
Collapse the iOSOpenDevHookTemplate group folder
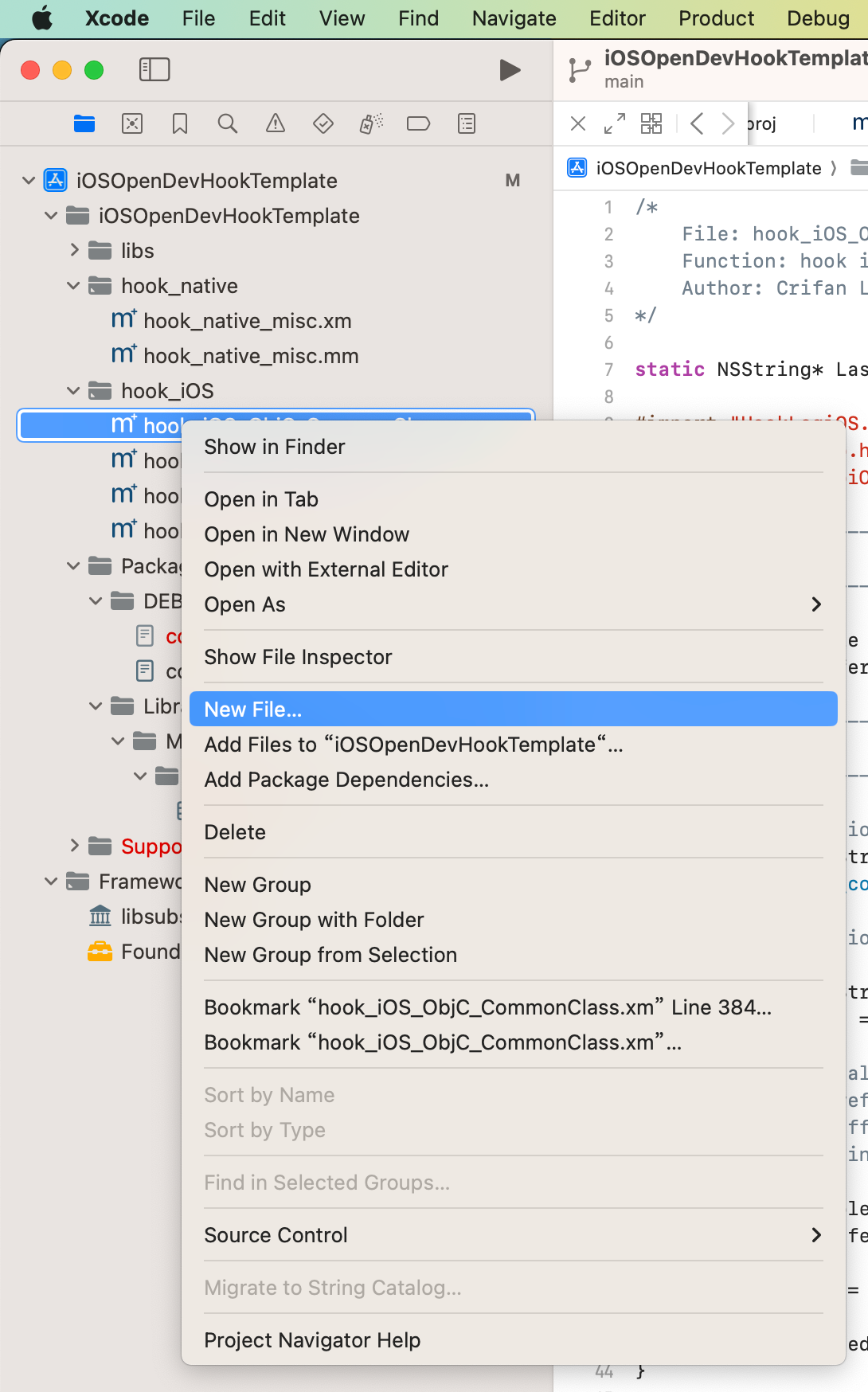51,216
